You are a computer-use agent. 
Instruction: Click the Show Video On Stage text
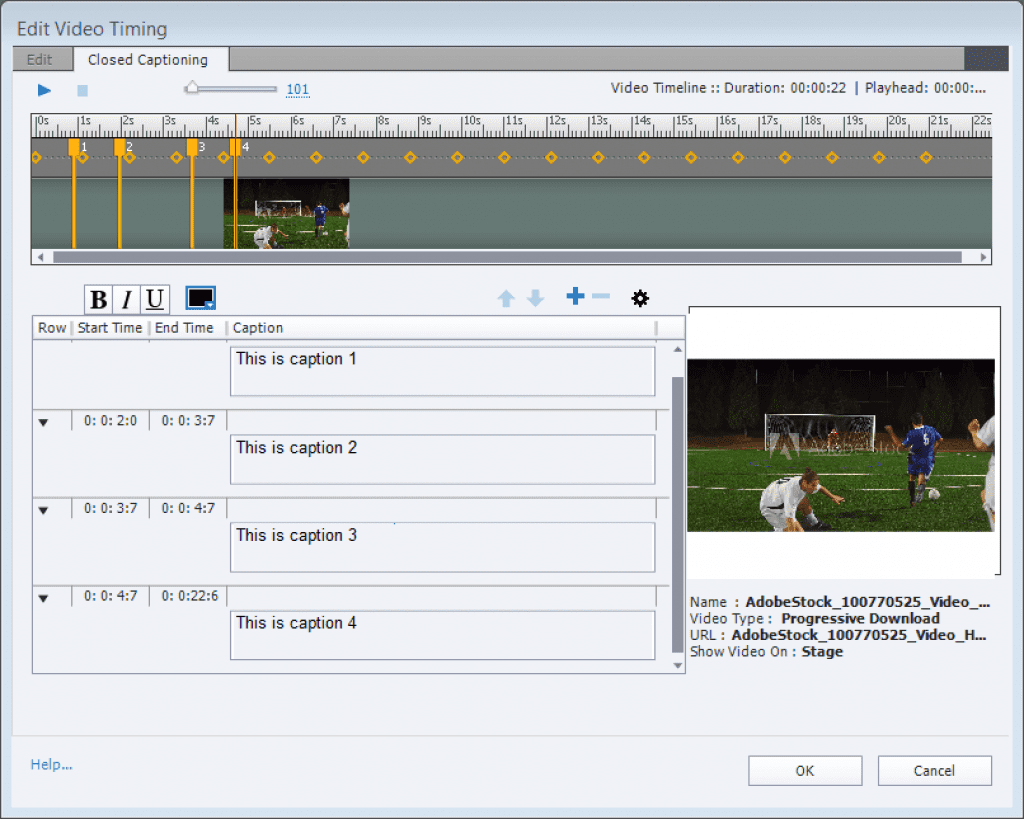pos(766,652)
